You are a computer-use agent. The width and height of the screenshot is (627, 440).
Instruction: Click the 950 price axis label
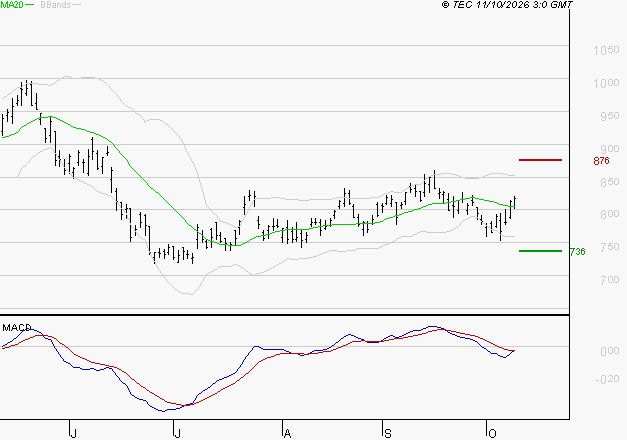pos(610,116)
